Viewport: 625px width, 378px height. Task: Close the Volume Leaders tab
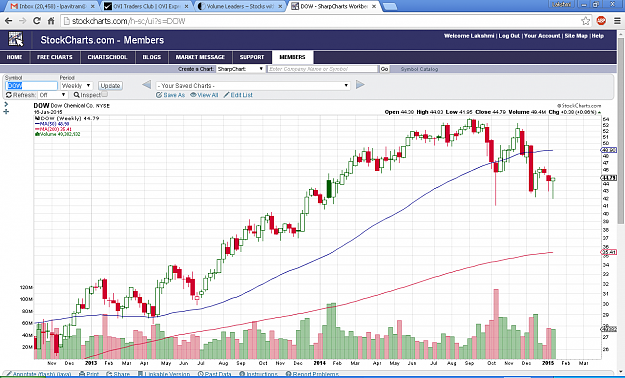pos(280,6)
